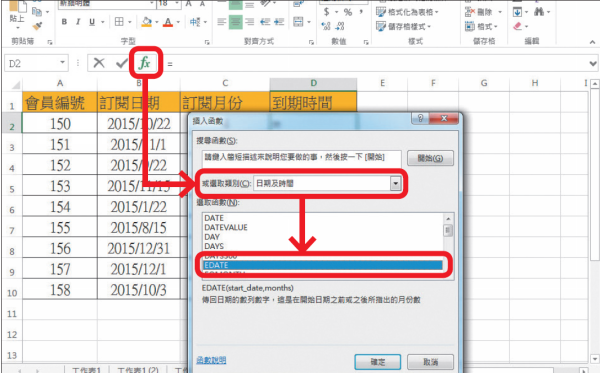The height and width of the screenshot is (373, 600).
Task: Confirm formula entry with checkmark icon
Action: coord(122,63)
